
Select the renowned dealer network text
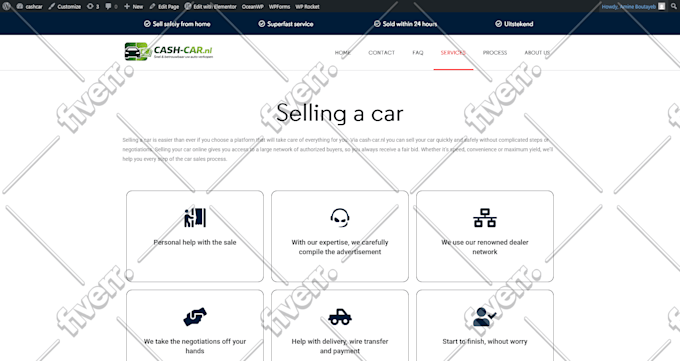pyautogui.click(x=485, y=247)
